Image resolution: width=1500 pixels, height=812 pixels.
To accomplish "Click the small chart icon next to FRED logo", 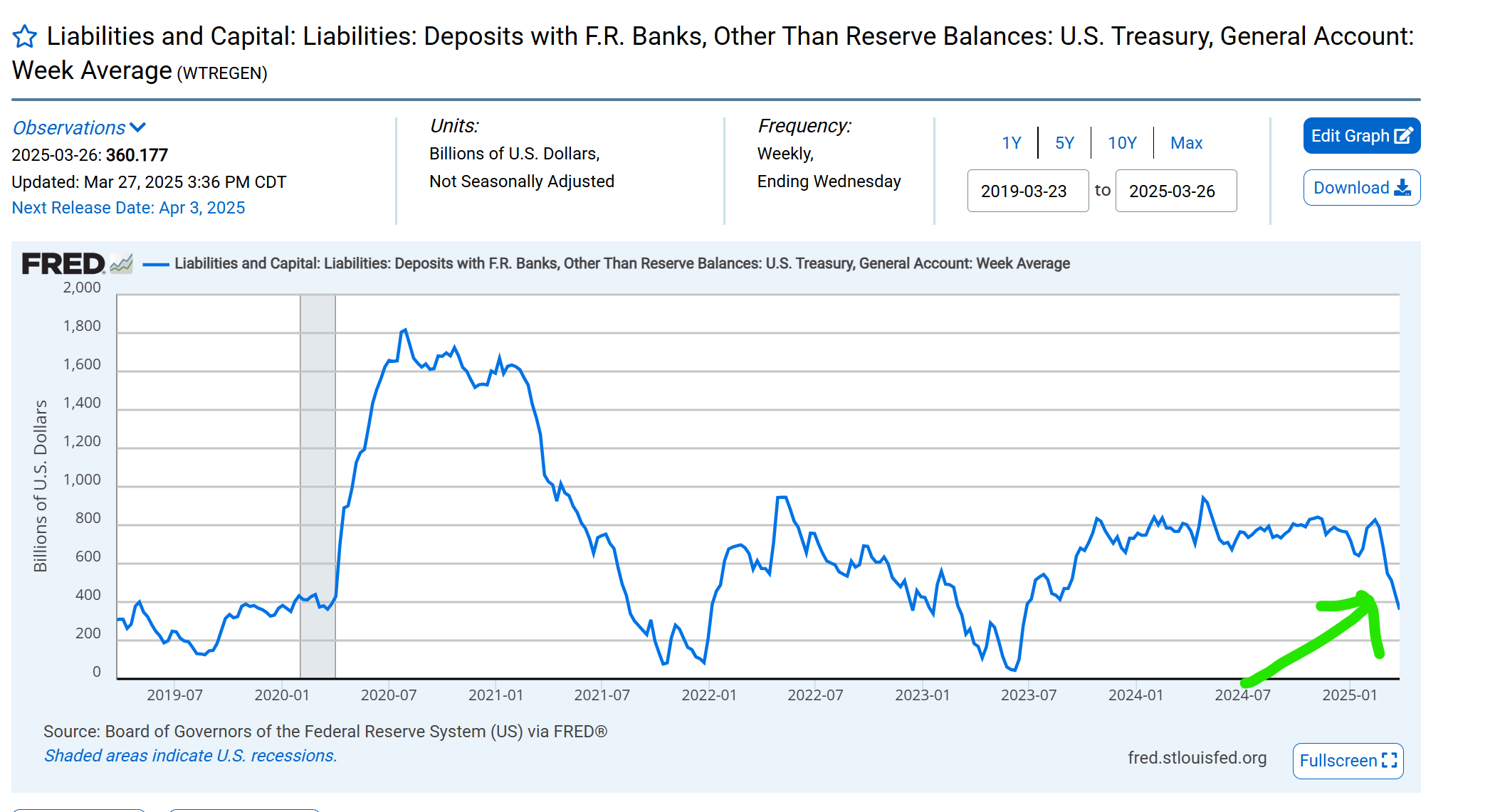I will click(x=122, y=264).
